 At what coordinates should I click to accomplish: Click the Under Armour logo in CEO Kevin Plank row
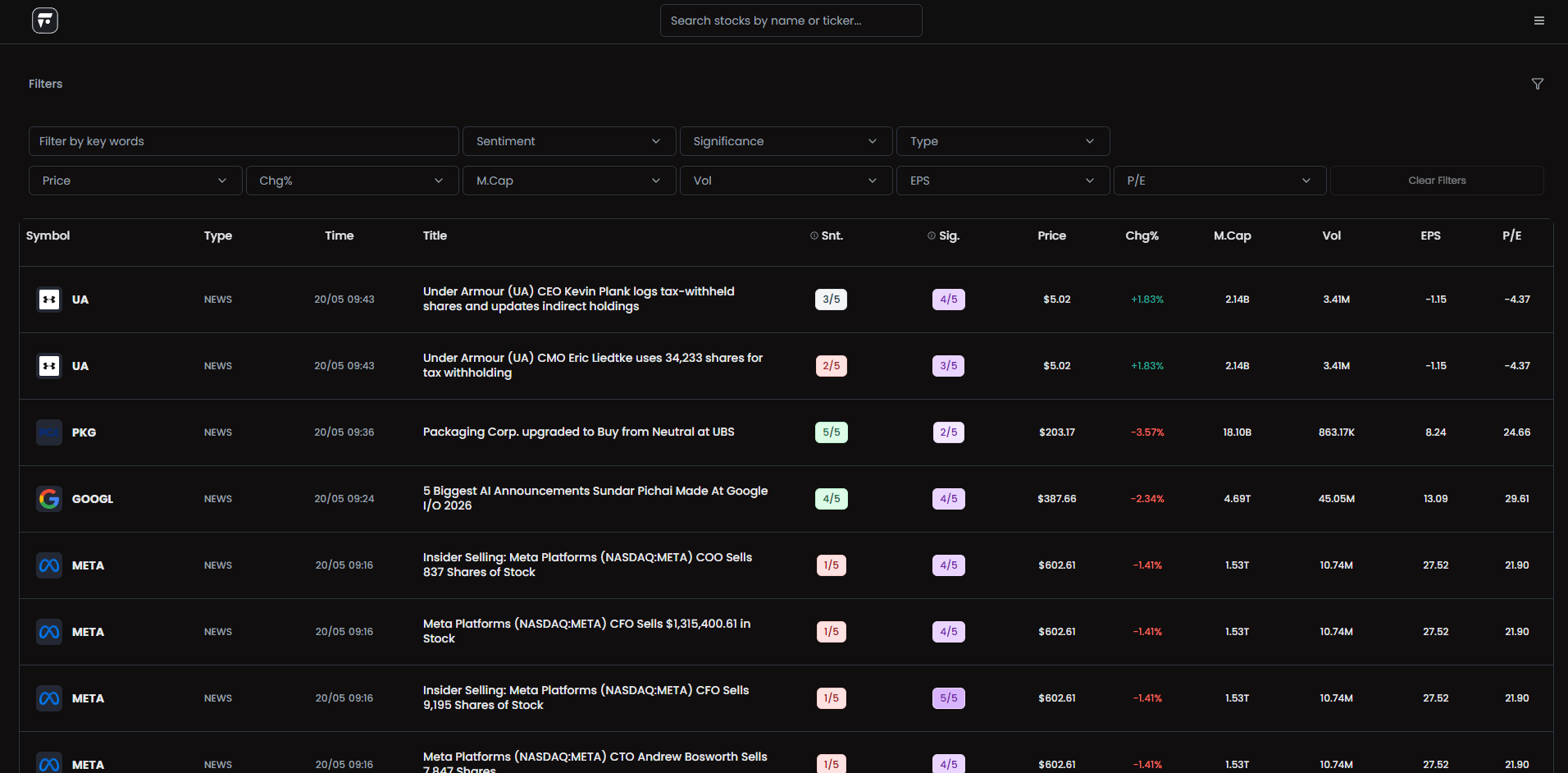click(x=49, y=300)
